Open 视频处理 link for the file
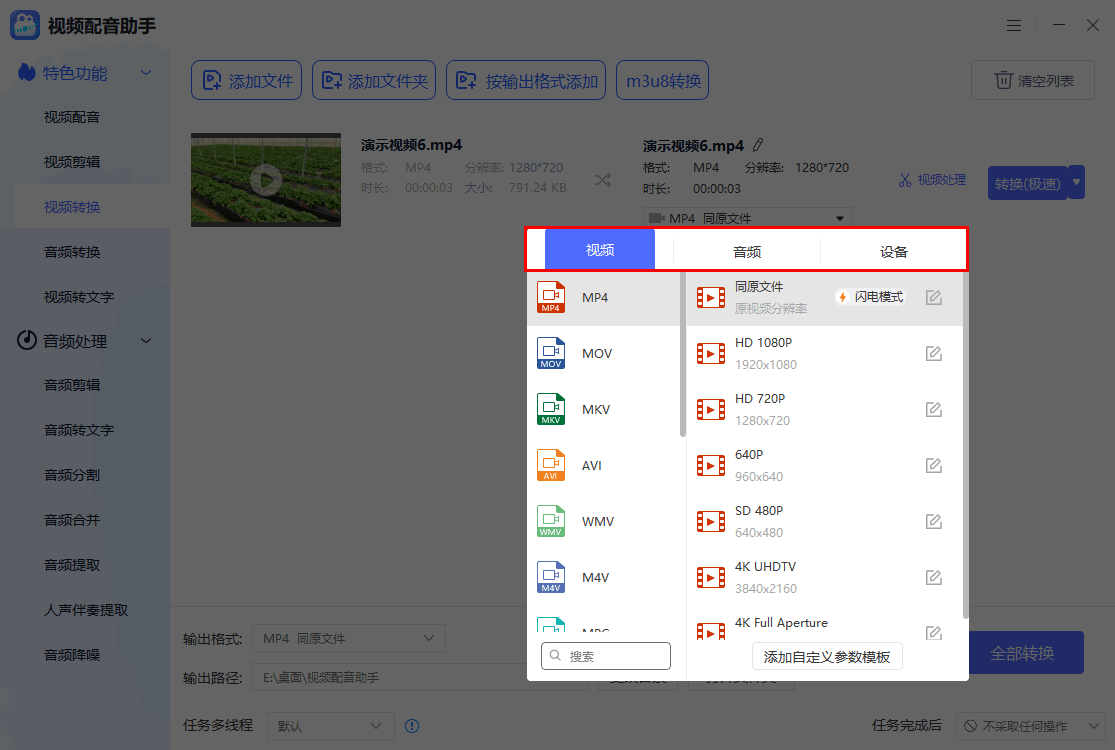Screen dimensions: 1115x750 [x=932, y=180]
